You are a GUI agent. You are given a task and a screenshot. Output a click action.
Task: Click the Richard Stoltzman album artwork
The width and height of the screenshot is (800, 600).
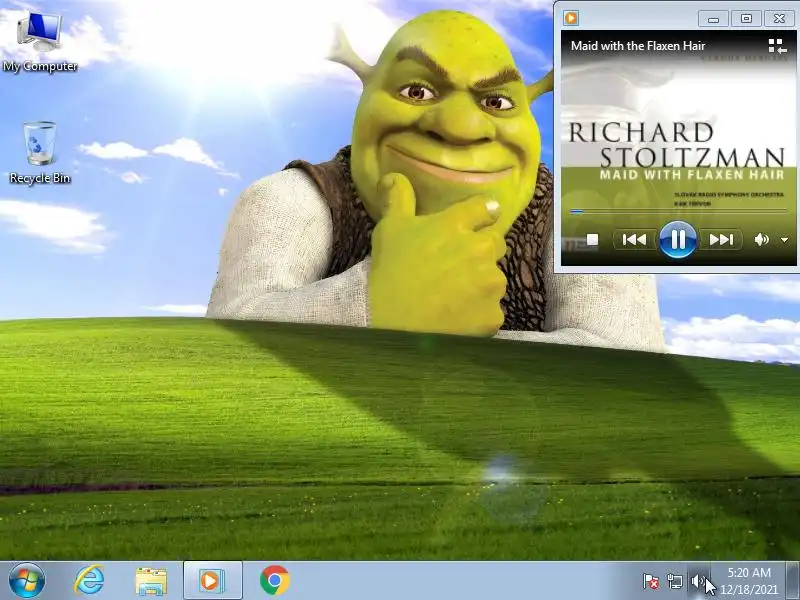coord(679,148)
